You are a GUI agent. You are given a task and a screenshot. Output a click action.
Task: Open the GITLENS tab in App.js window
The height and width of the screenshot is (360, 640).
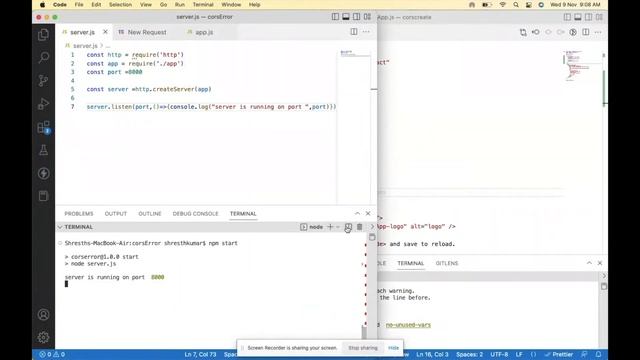tap(447, 263)
